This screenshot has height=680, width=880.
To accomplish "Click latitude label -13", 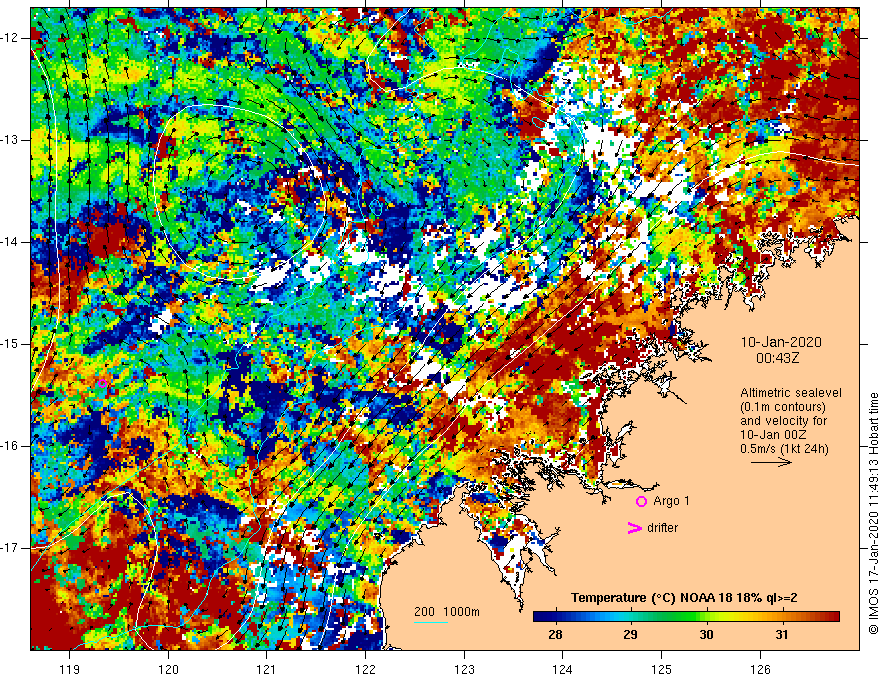I will 10,140.
